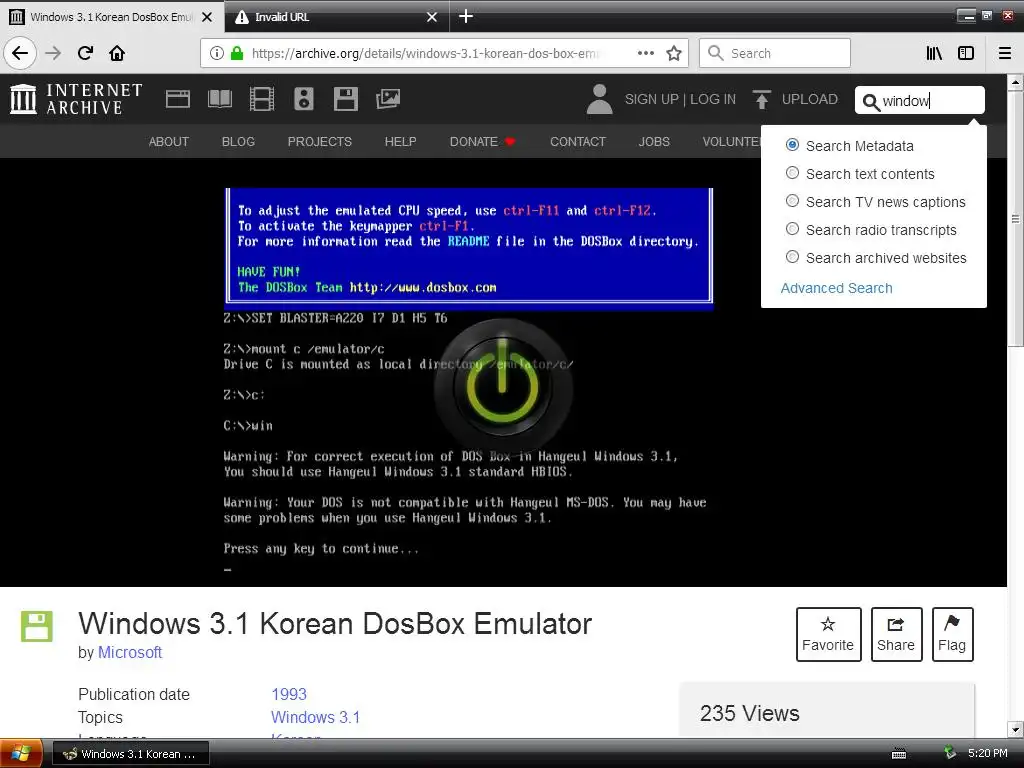Open the CONTACT menu item
Screen dimensions: 1024x768
(578, 141)
